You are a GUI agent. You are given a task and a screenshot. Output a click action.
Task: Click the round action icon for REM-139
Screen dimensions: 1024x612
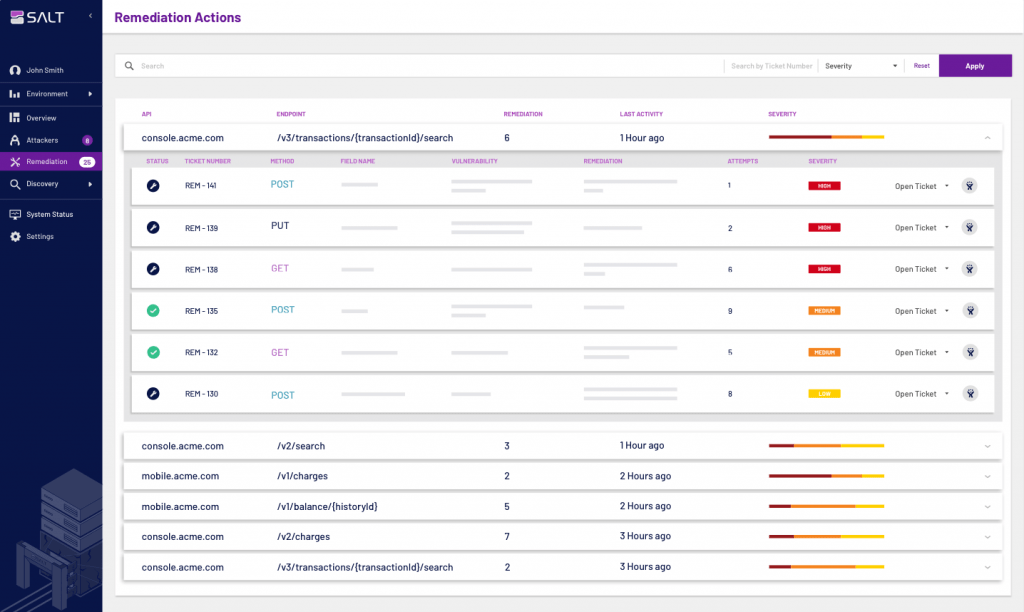point(969,227)
